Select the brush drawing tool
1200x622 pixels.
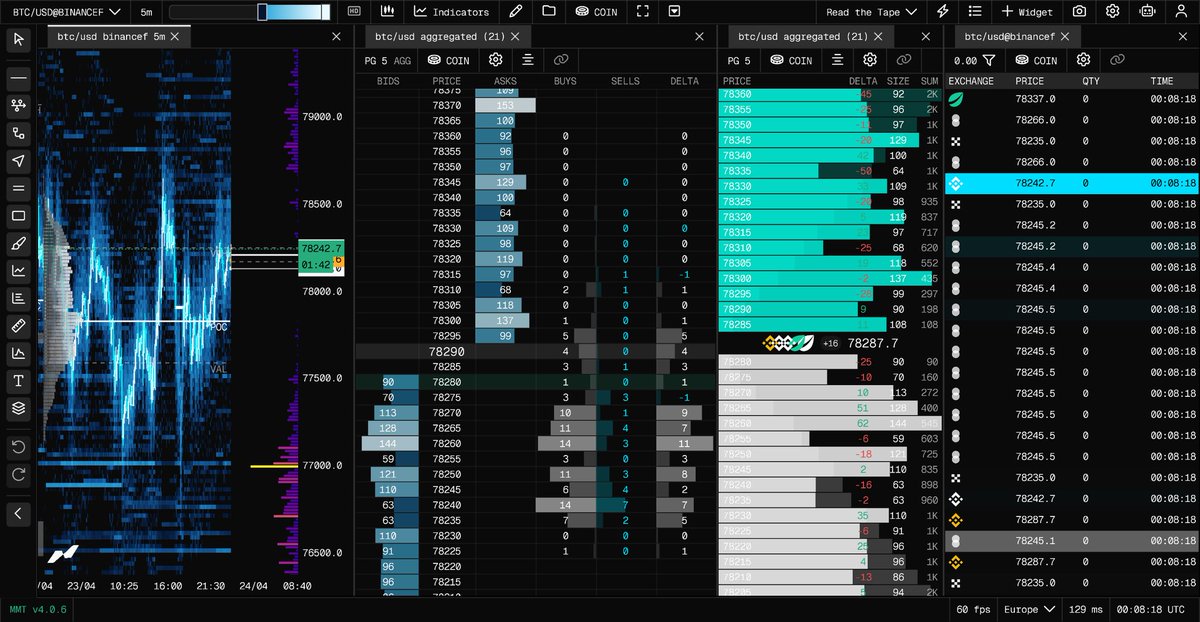(18, 243)
